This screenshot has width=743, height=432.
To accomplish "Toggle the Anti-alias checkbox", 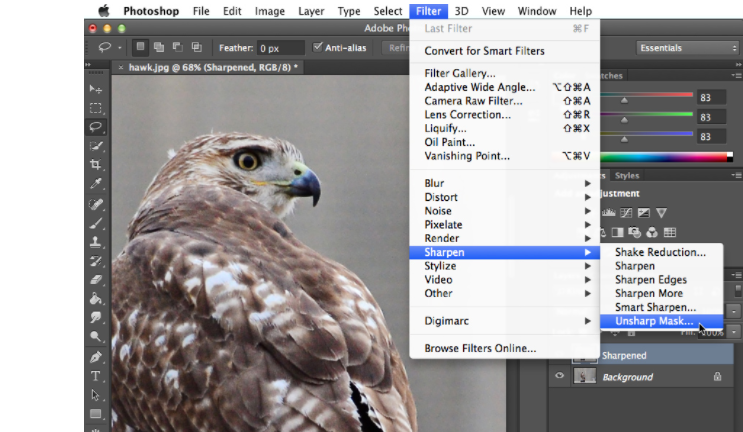I will pos(318,47).
